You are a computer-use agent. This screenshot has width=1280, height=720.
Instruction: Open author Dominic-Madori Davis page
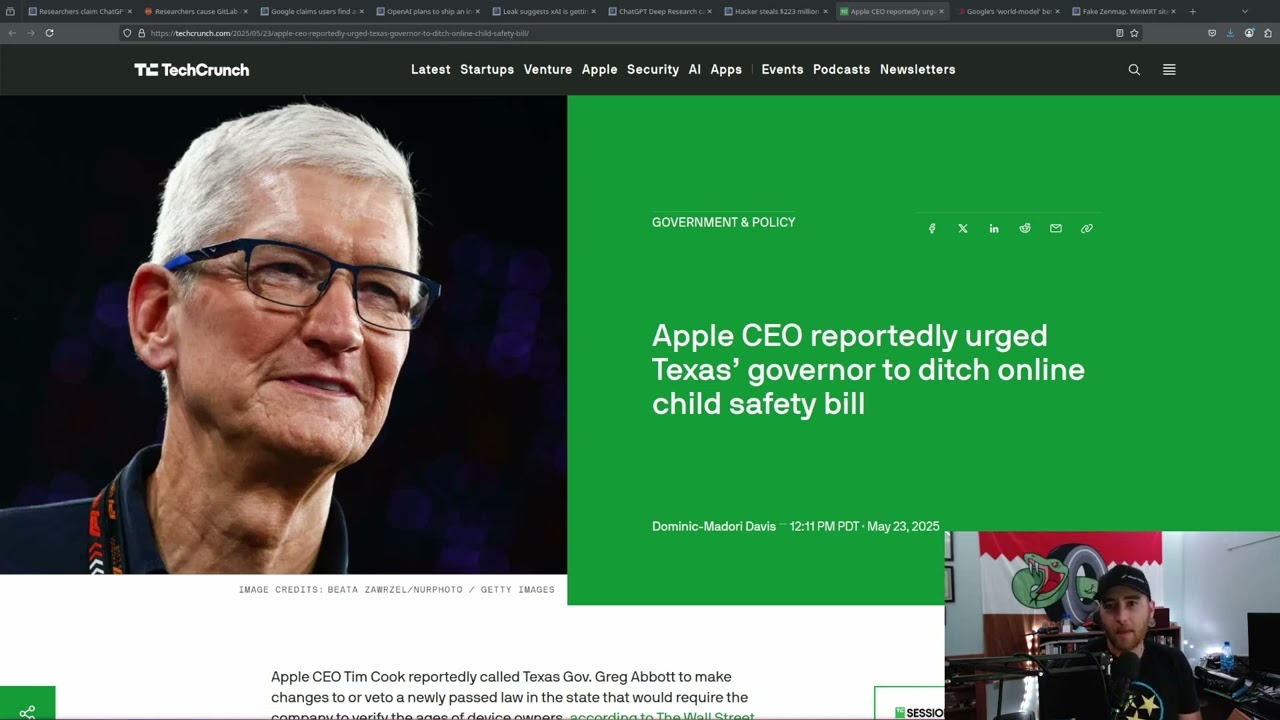(x=713, y=527)
